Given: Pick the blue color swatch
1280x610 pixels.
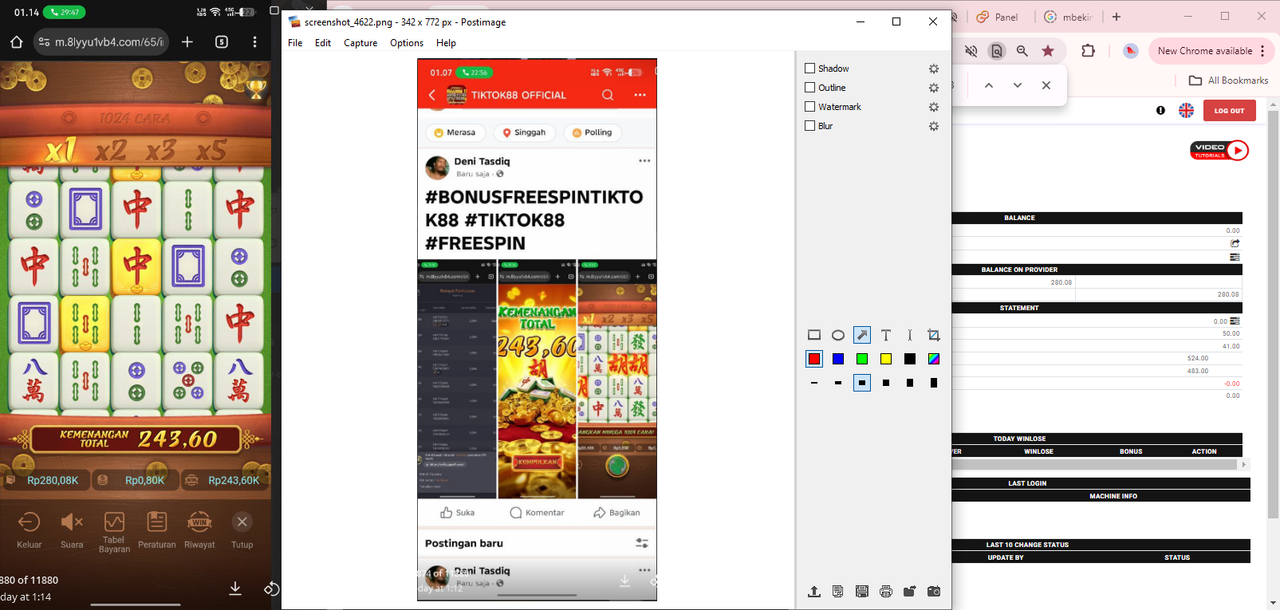Looking at the screenshot, I should (x=838, y=359).
